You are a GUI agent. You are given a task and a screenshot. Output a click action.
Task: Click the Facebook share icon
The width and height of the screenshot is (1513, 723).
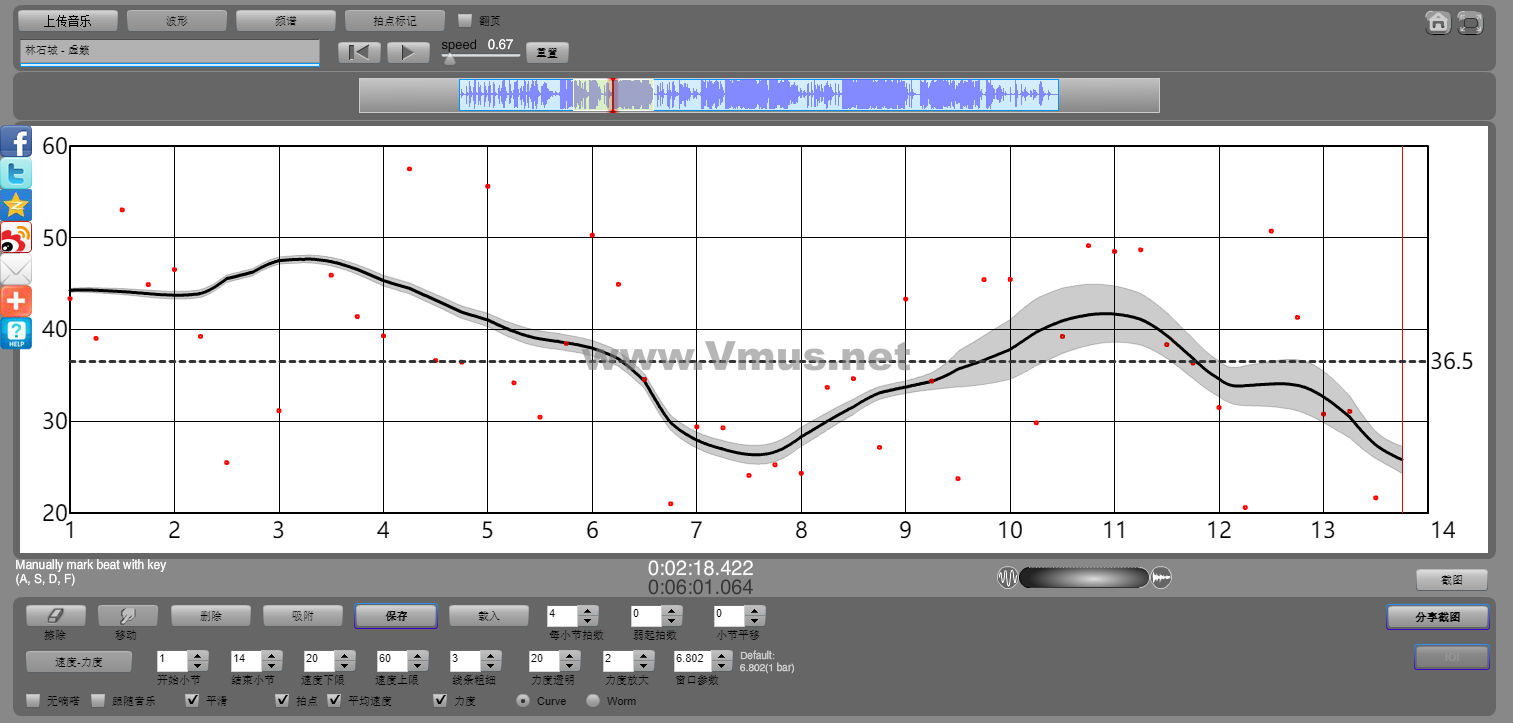pos(16,141)
